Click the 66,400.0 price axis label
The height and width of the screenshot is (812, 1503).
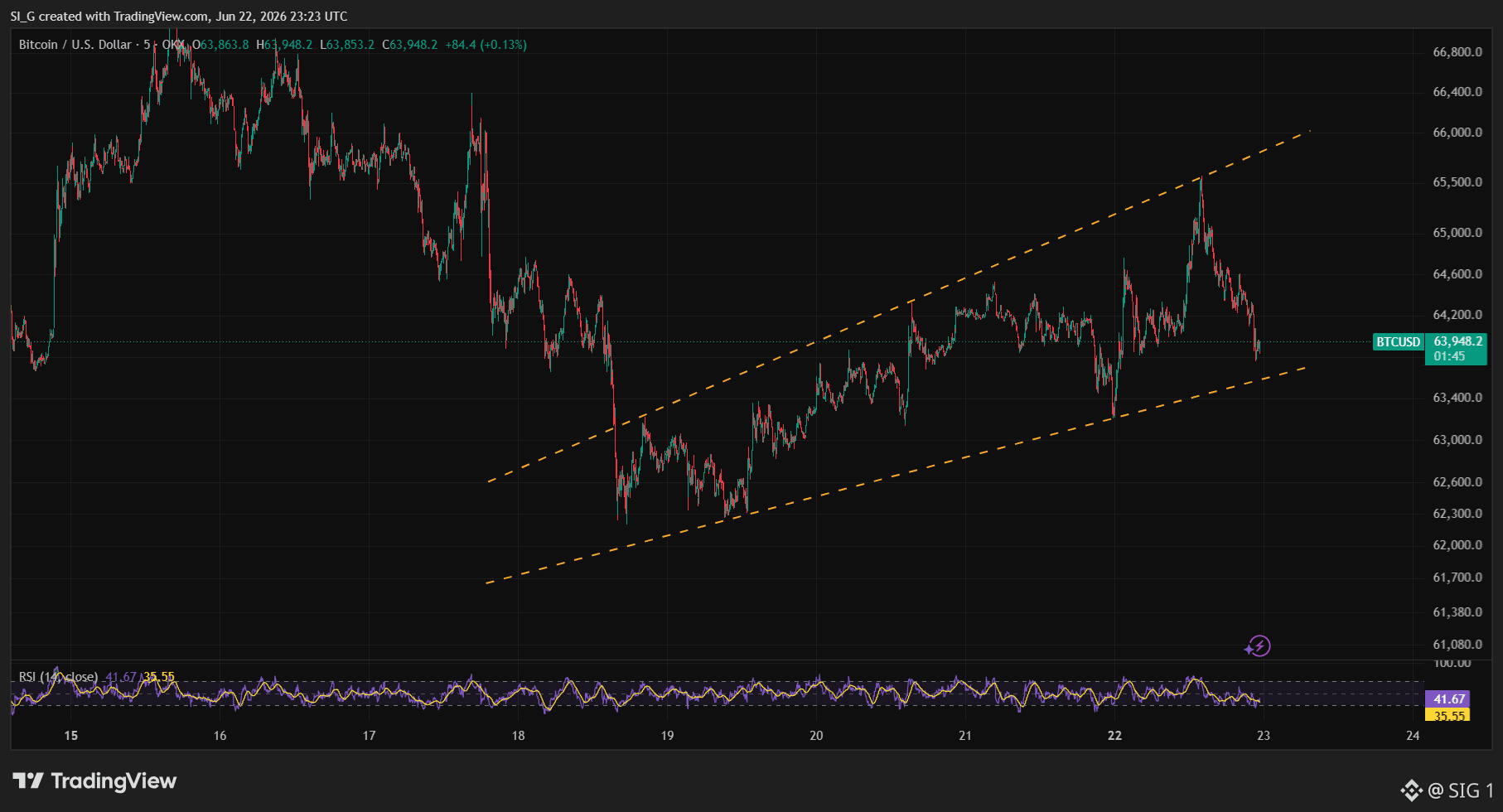1457,92
